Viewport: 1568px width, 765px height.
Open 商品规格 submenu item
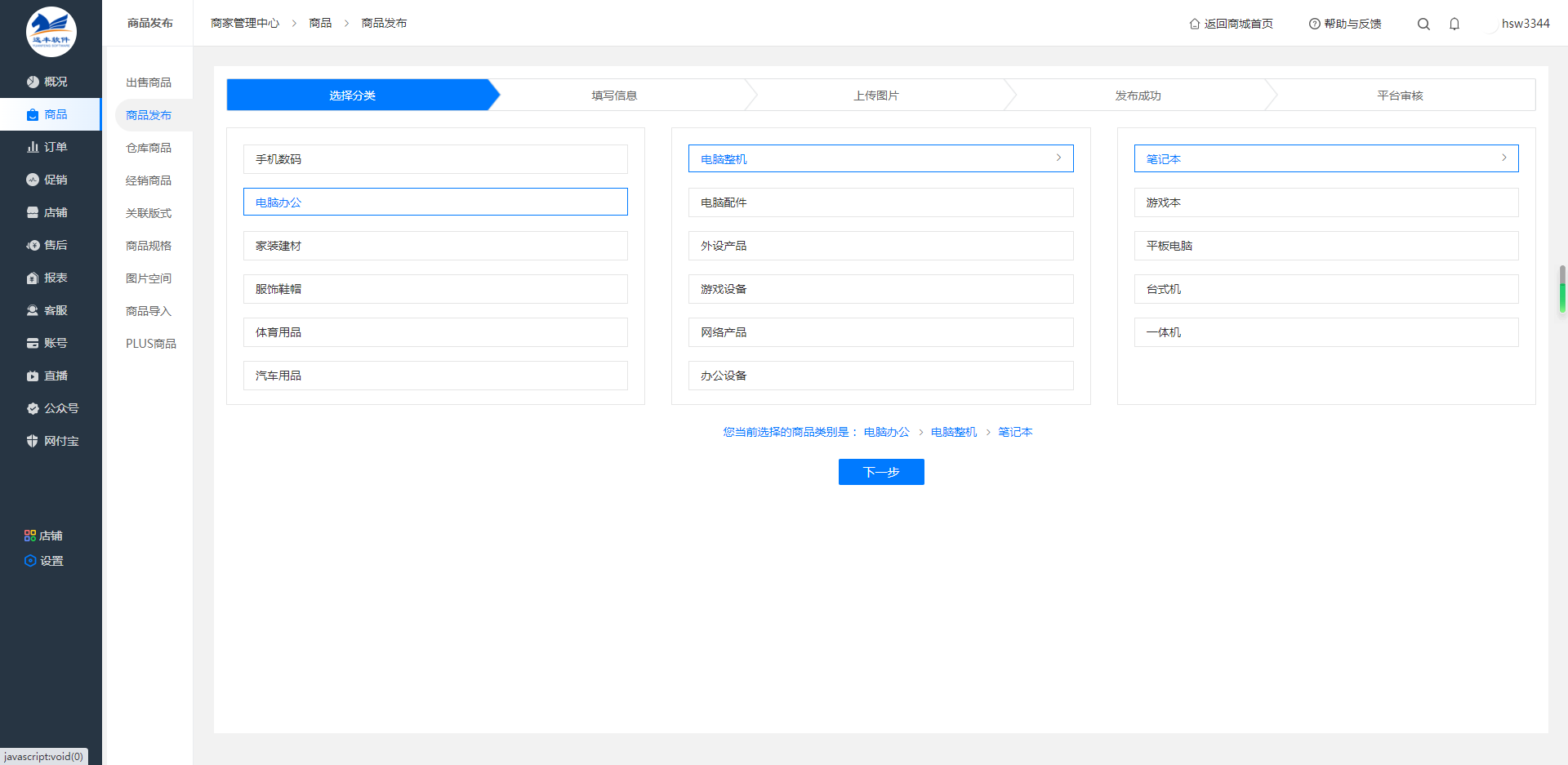[x=149, y=246]
